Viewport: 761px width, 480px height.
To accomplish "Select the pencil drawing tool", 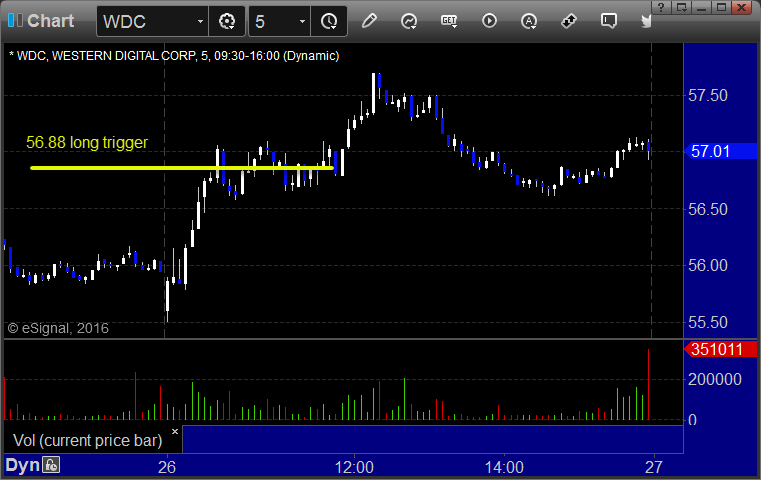I will pyautogui.click(x=369, y=21).
